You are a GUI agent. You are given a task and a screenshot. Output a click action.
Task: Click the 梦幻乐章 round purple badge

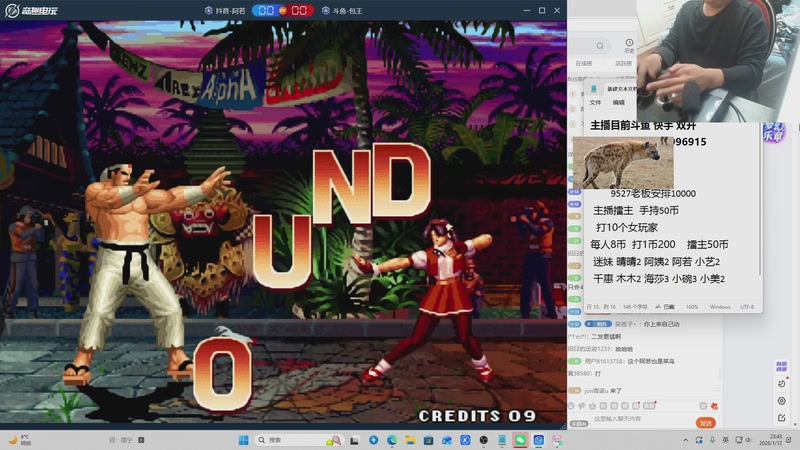point(773,133)
